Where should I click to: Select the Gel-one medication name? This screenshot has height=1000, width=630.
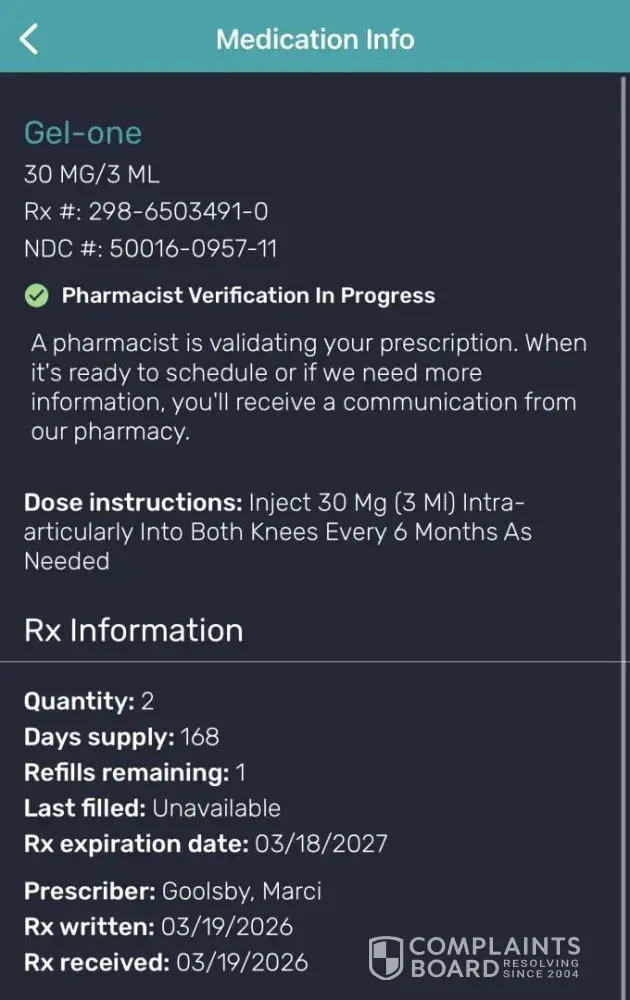83,133
